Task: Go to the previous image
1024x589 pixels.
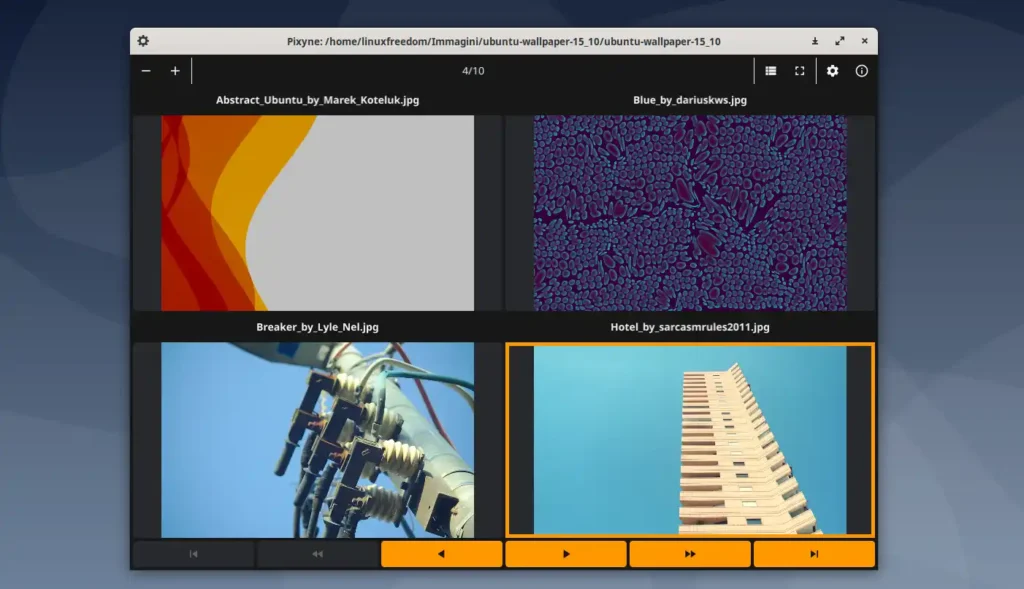Action: tap(441, 554)
